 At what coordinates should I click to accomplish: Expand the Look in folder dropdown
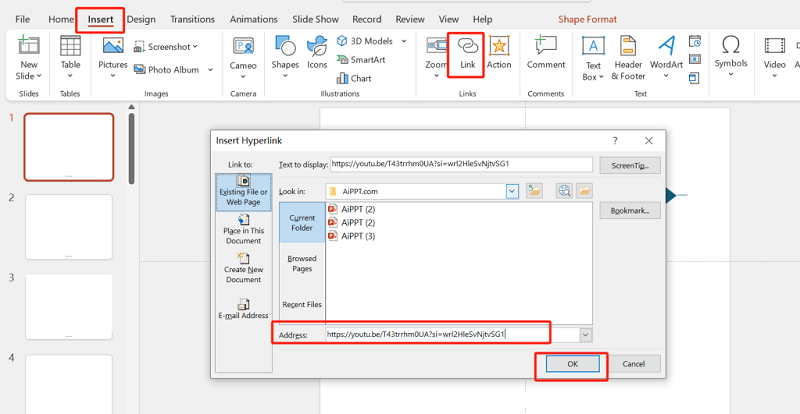tap(512, 190)
